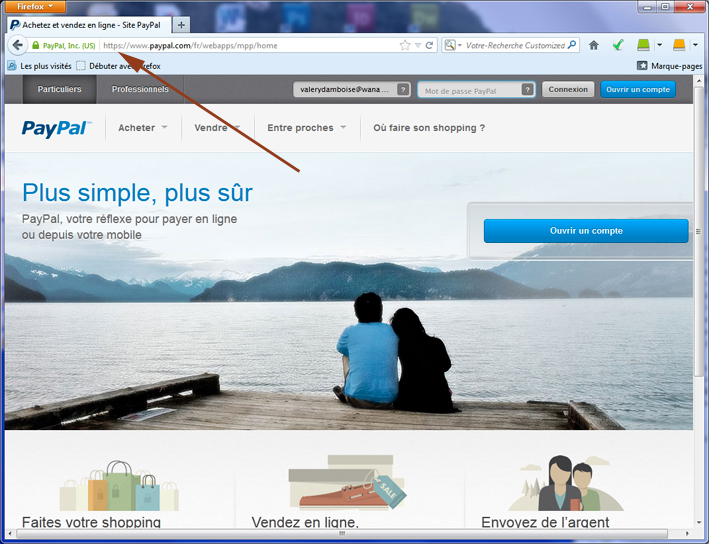Open the Firefox menu button

(33, 6)
